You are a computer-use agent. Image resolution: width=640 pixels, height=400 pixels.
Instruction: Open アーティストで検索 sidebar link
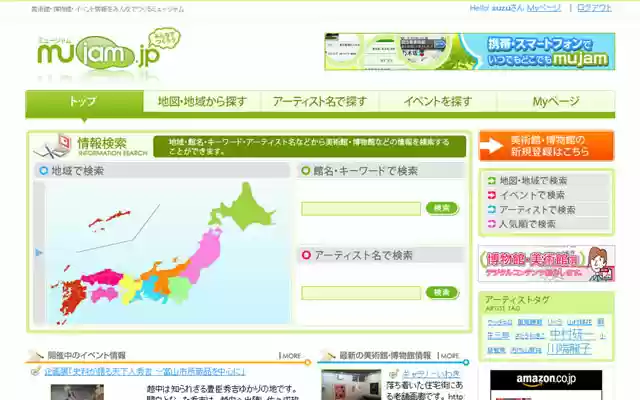point(537,210)
